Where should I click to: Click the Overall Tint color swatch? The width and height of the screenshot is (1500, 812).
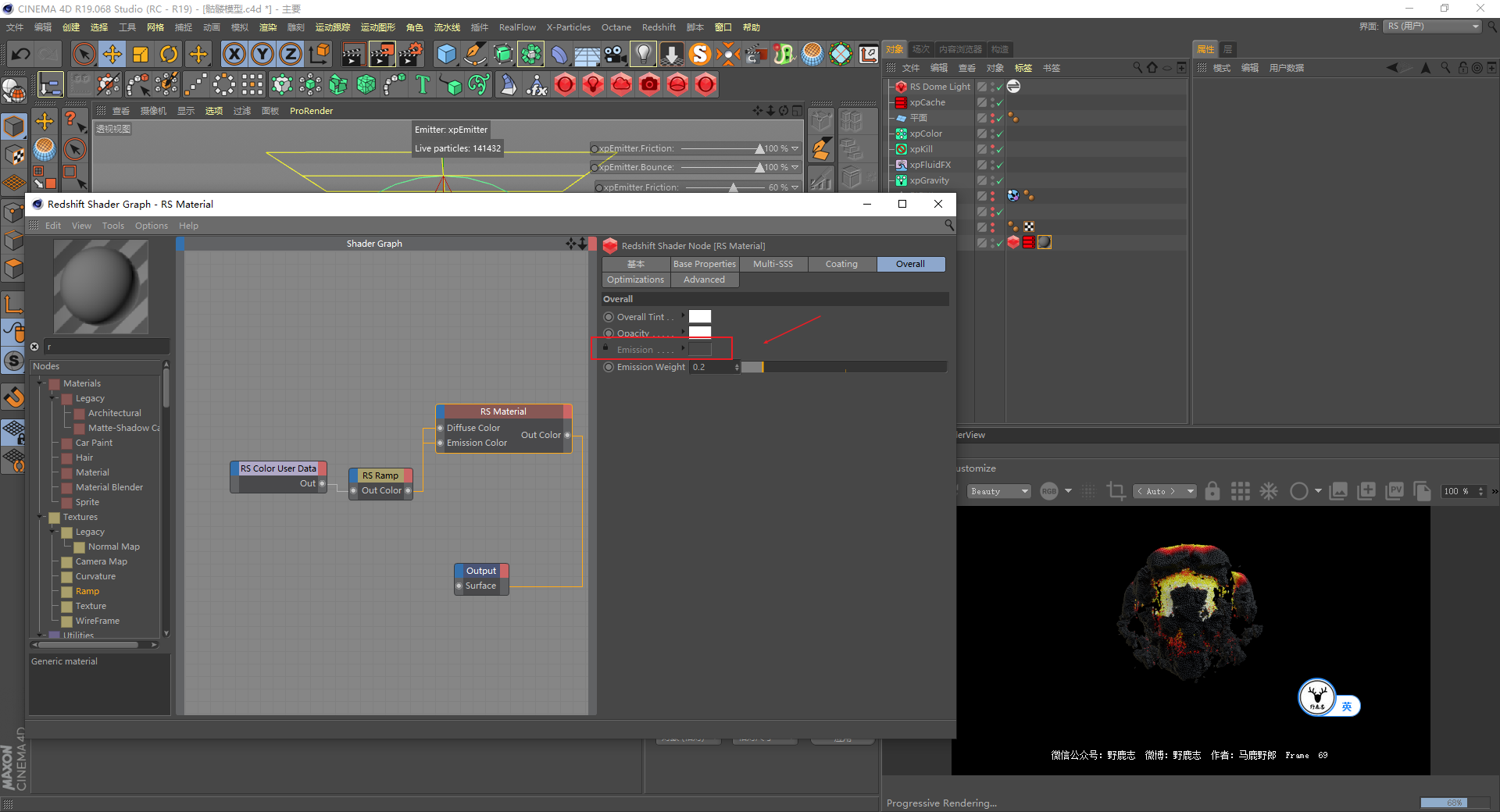700,316
